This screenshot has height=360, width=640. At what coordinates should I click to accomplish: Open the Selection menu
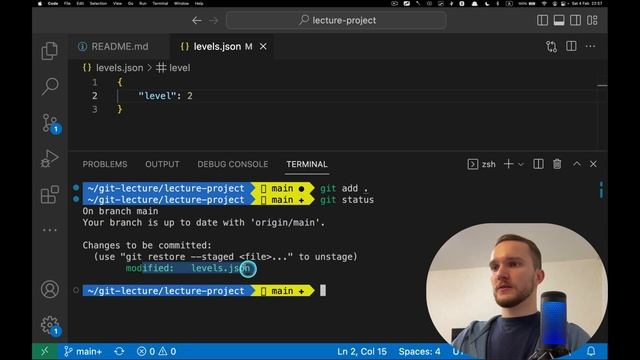tap(98, 3)
